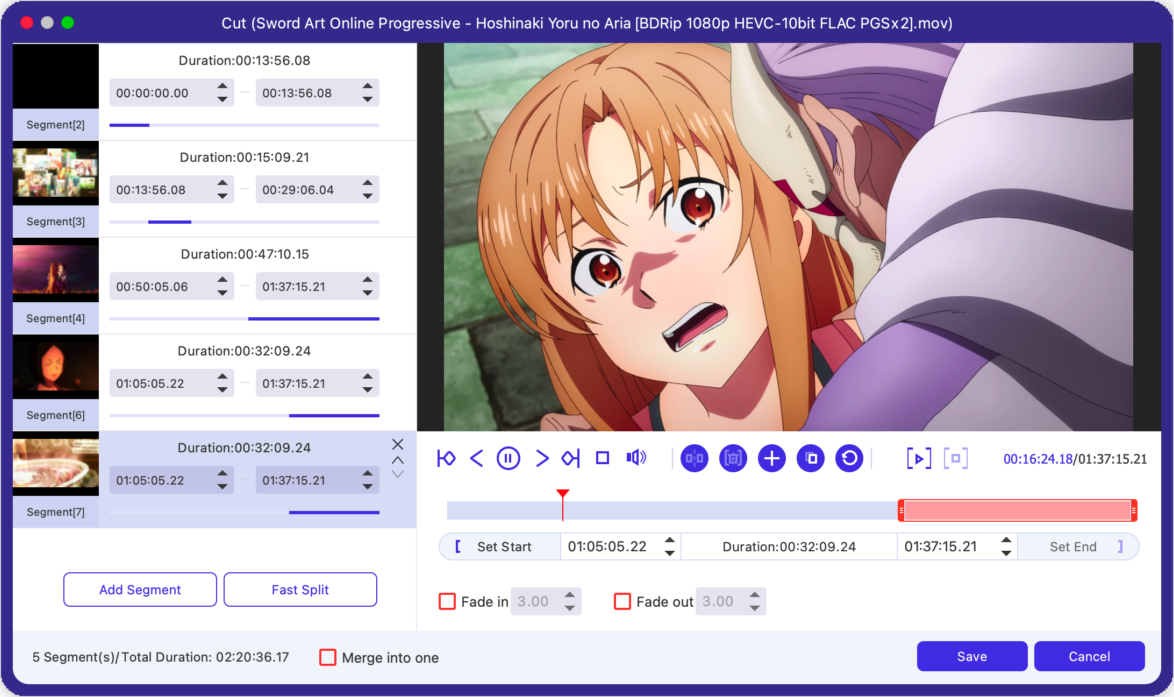Mute the audio with the speaker icon
Image resolution: width=1174 pixels, height=697 pixels.
(x=636, y=457)
